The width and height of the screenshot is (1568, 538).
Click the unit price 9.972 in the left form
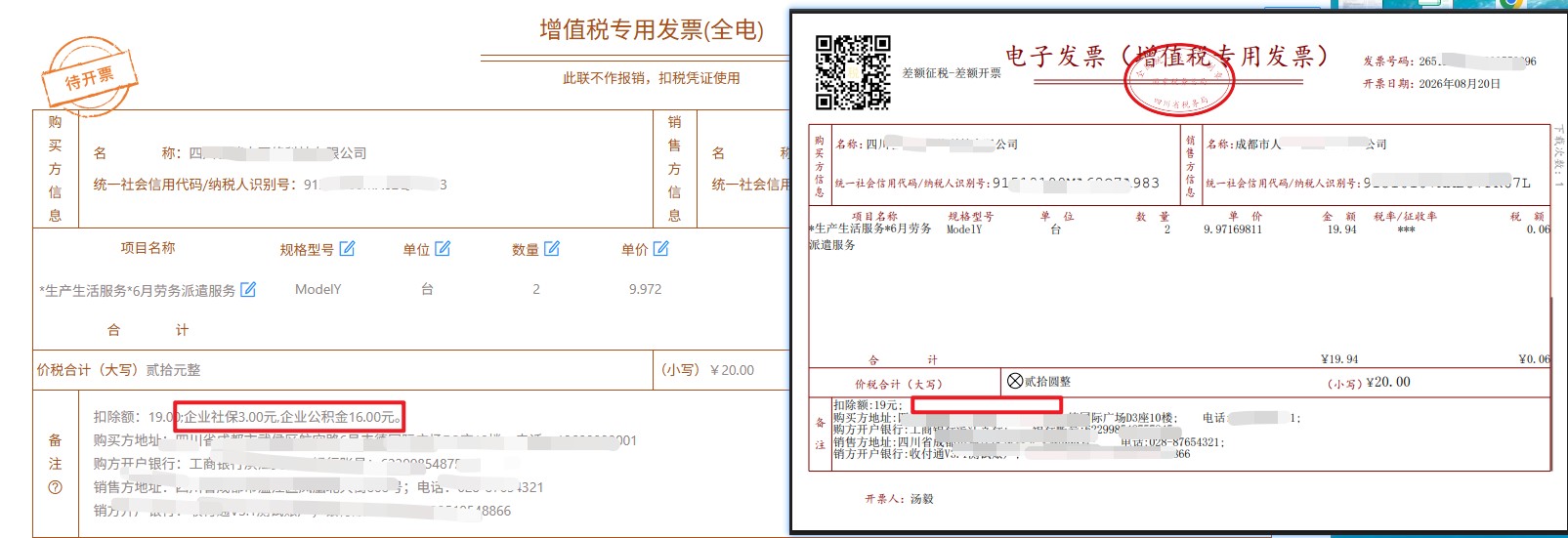tap(645, 289)
